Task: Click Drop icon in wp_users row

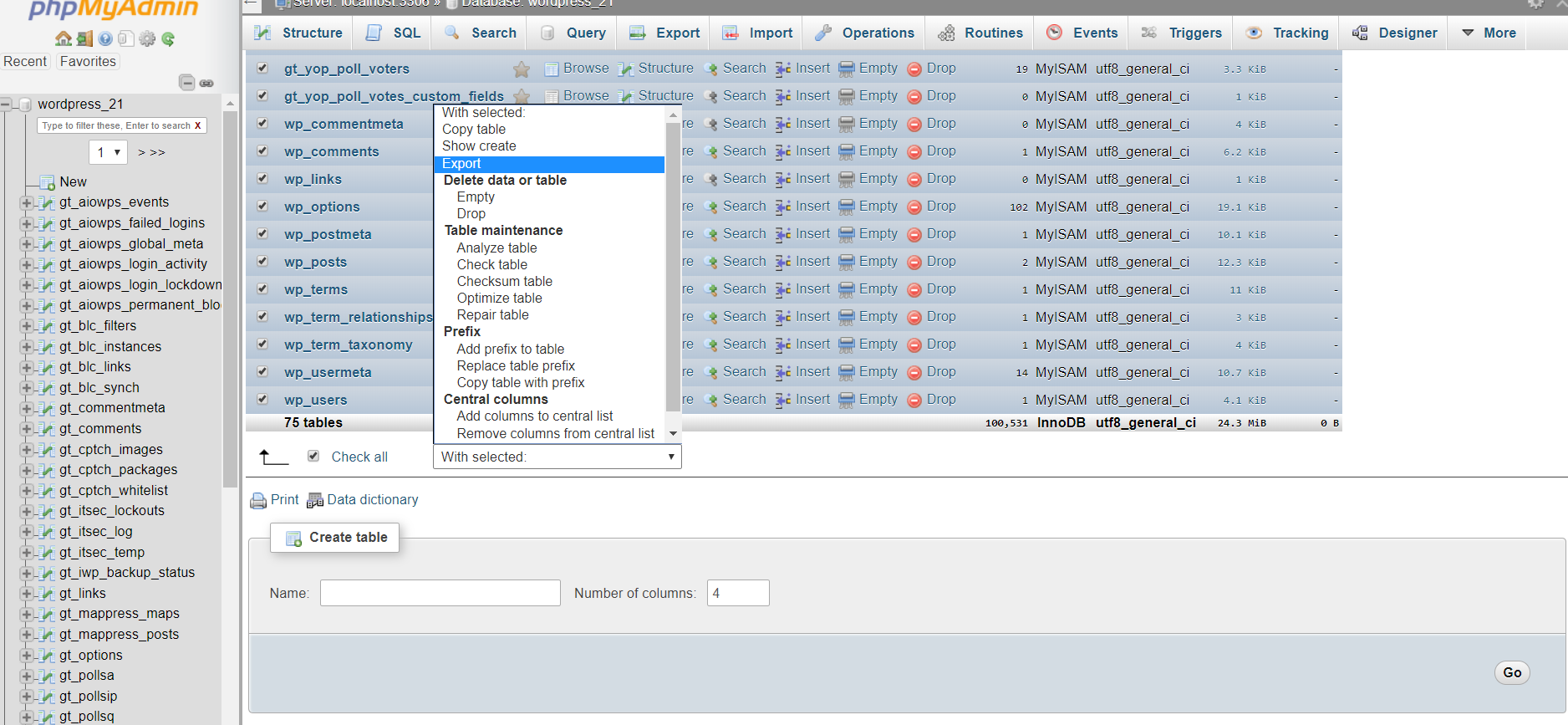Action: coord(914,400)
